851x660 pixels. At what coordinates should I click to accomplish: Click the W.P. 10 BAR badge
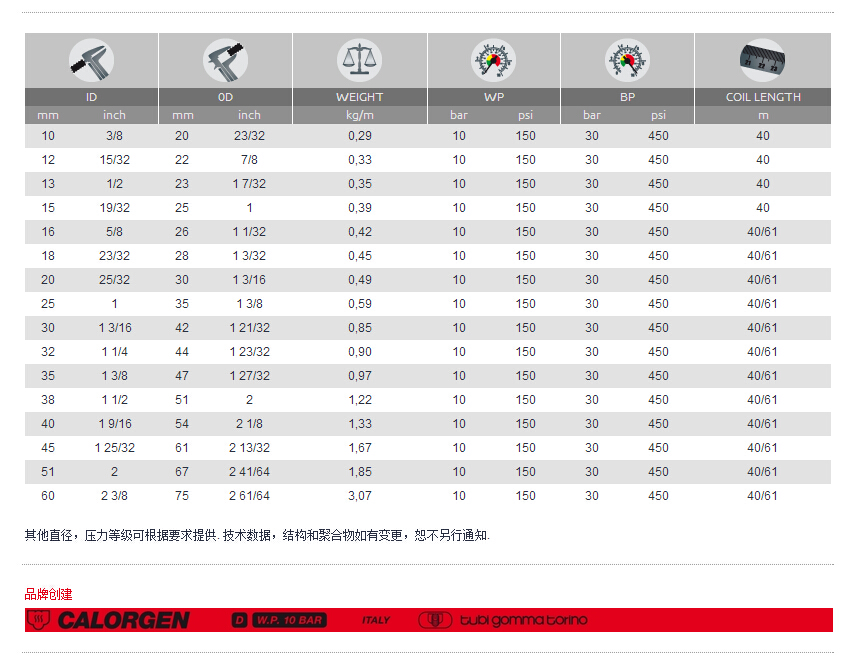[288, 620]
